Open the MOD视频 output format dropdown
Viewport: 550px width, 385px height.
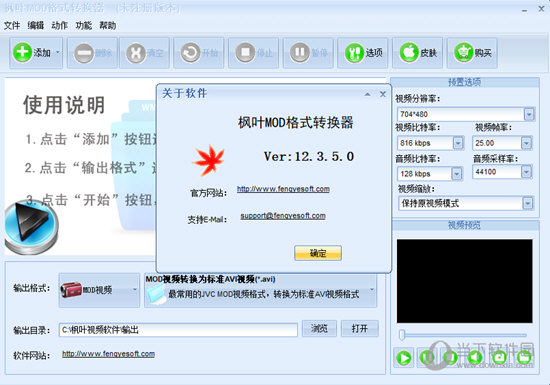click(99, 290)
